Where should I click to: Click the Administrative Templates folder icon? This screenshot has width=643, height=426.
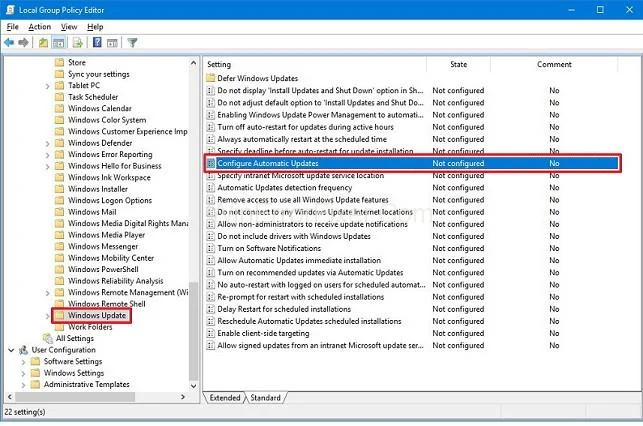36,384
